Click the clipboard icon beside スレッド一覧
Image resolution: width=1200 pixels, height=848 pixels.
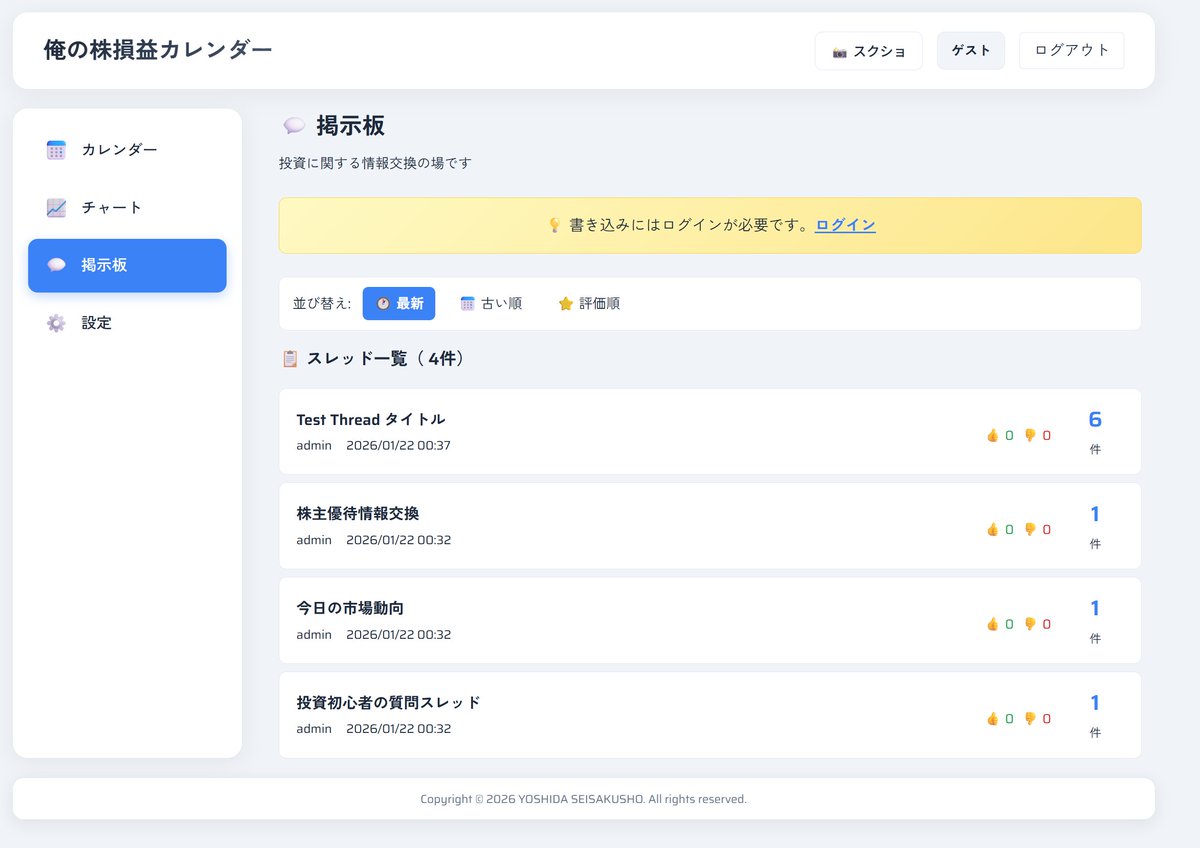tap(289, 358)
